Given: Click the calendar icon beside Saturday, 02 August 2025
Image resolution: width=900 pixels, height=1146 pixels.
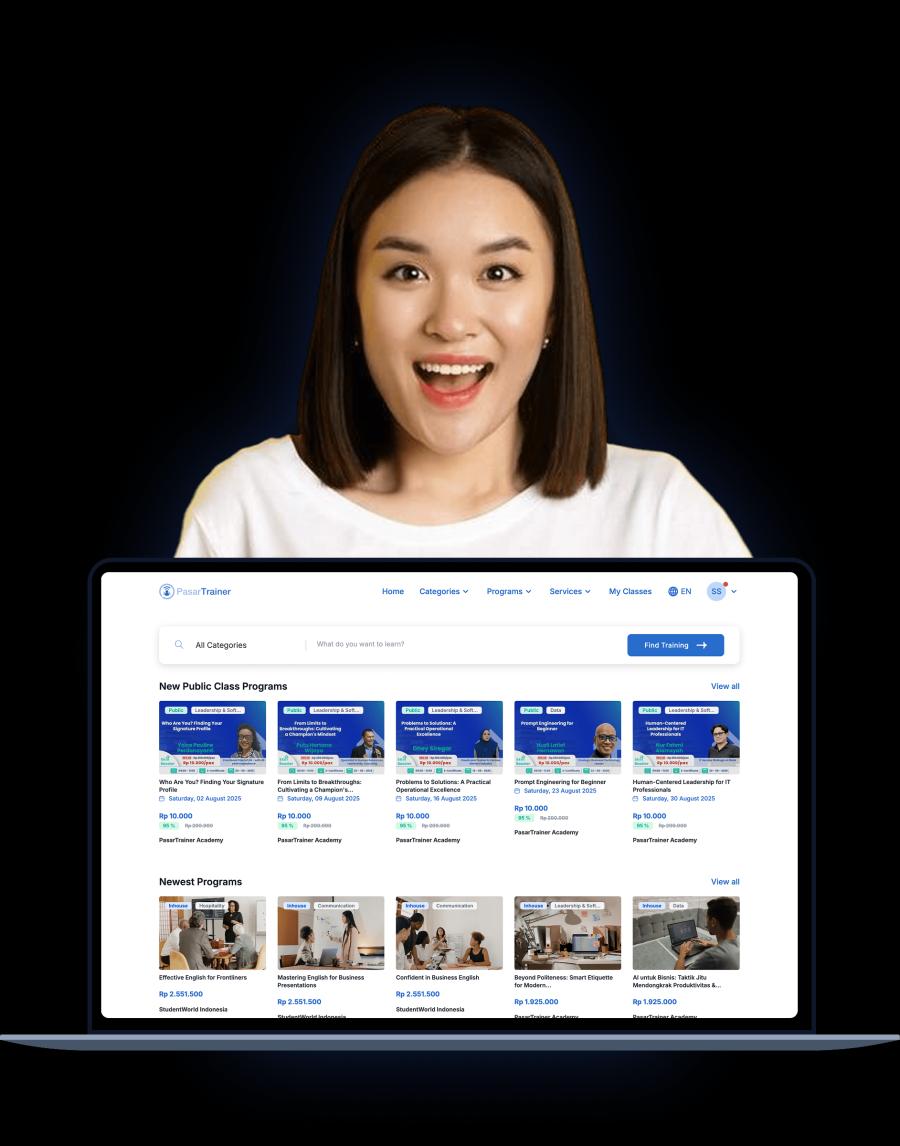Looking at the screenshot, I should click(x=162, y=799).
